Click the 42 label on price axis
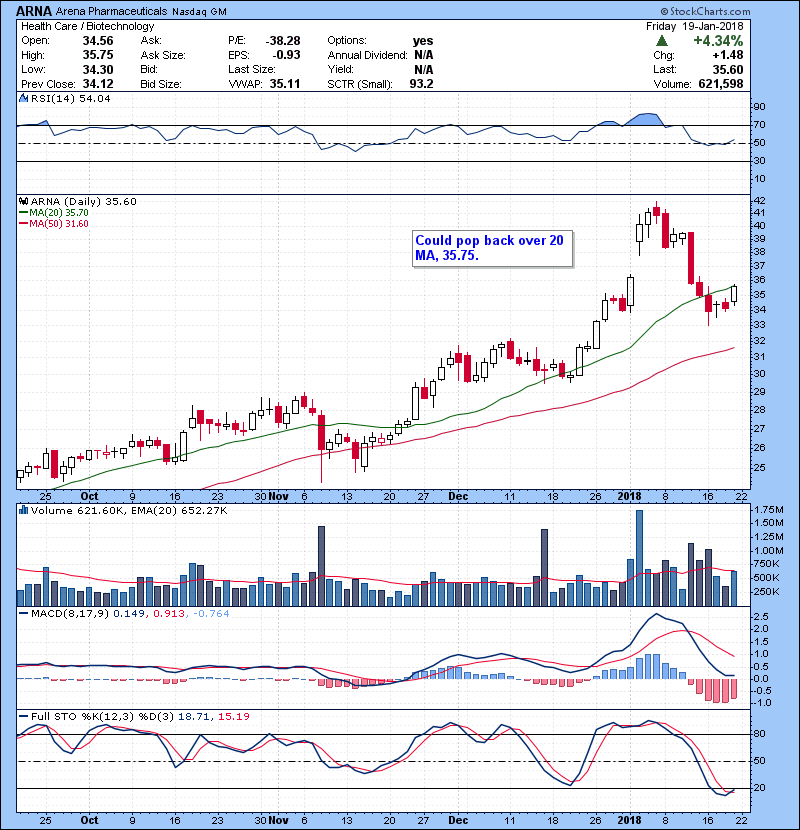The image size is (800, 830). click(759, 201)
